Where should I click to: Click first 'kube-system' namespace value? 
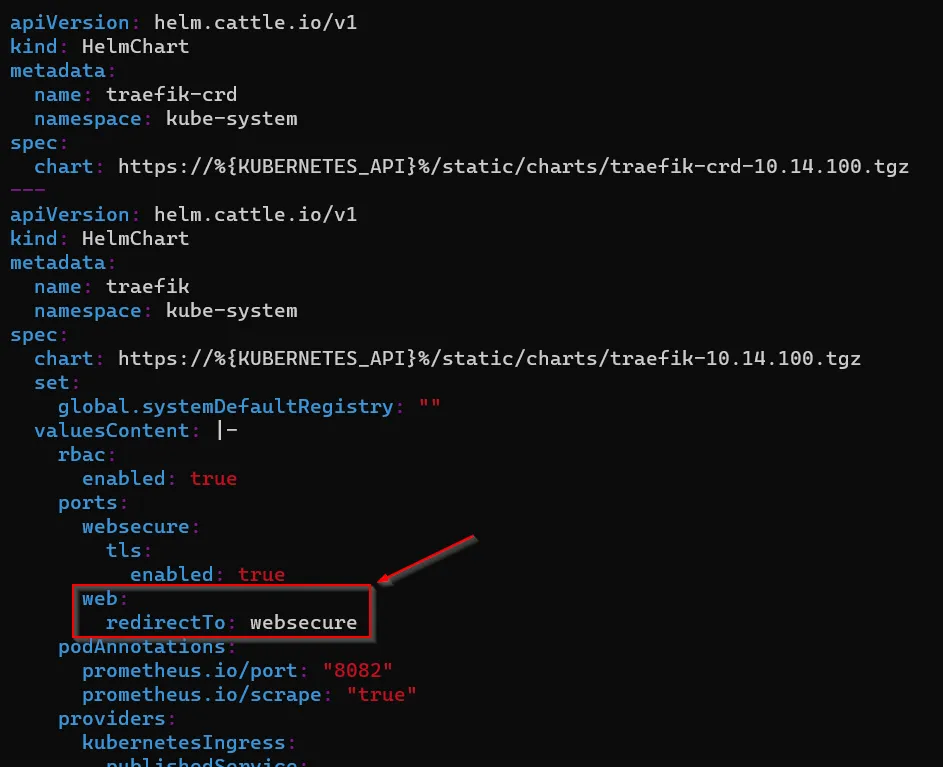click(232, 119)
